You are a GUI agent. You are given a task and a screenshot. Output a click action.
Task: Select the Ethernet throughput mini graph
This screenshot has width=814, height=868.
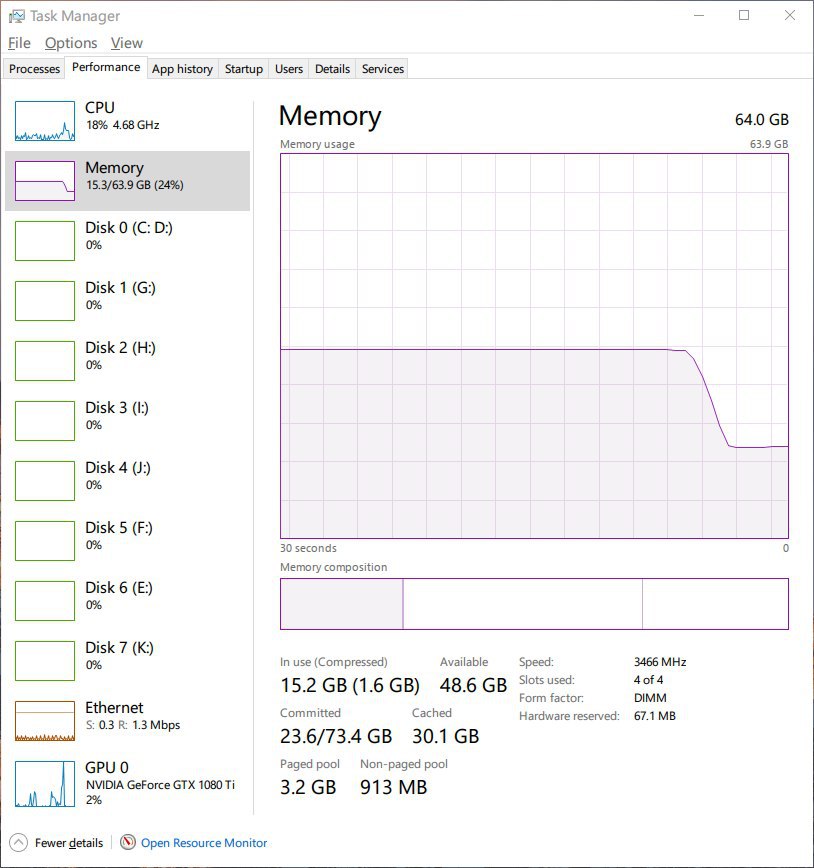pyautogui.click(x=45, y=721)
